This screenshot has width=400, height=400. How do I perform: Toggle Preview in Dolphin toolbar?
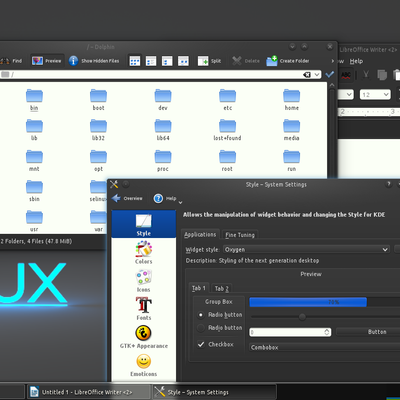pos(47,61)
